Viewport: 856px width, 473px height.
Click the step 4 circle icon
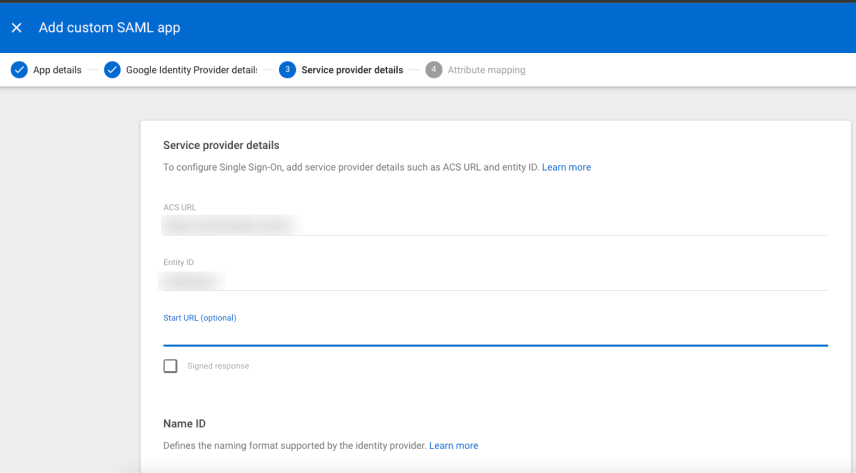(x=433, y=70)
